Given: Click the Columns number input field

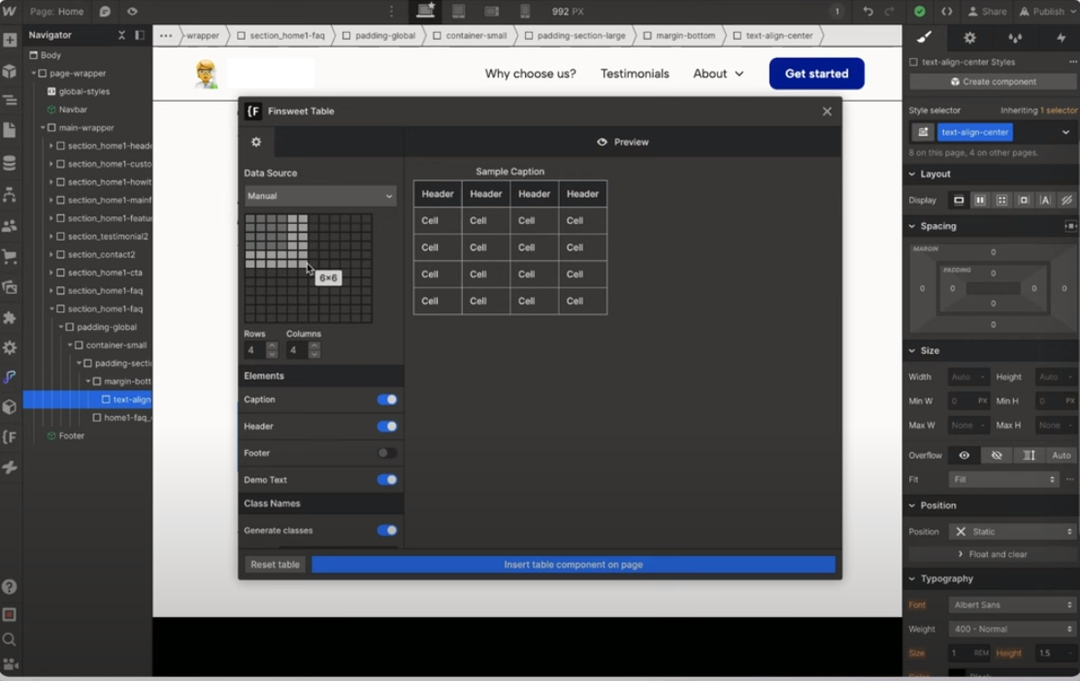Looking at the screenshot, I should (x=297, y=350).
